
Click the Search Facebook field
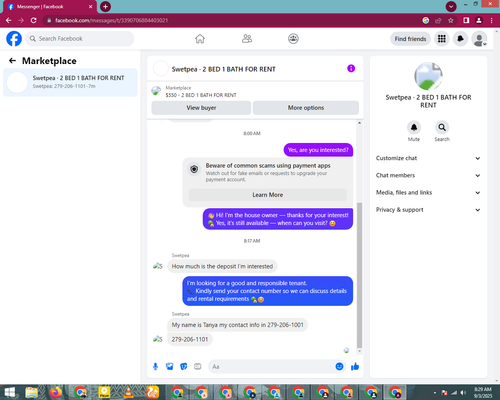[80, 39]
